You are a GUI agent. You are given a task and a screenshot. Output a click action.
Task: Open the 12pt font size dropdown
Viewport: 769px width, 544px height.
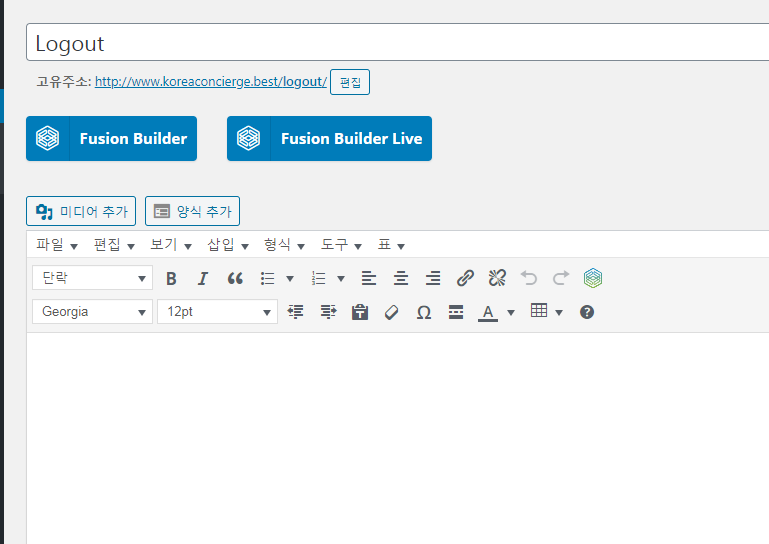217,311
